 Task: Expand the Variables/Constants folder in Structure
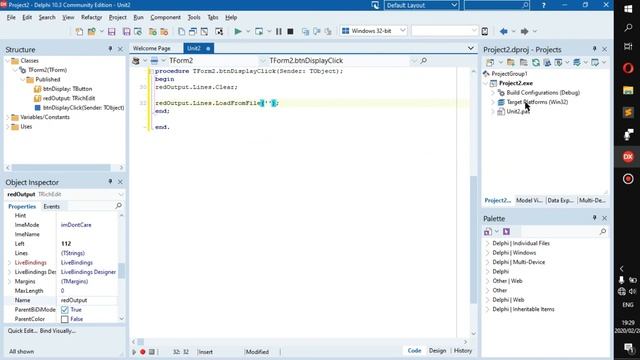click(x=8, y=117)
